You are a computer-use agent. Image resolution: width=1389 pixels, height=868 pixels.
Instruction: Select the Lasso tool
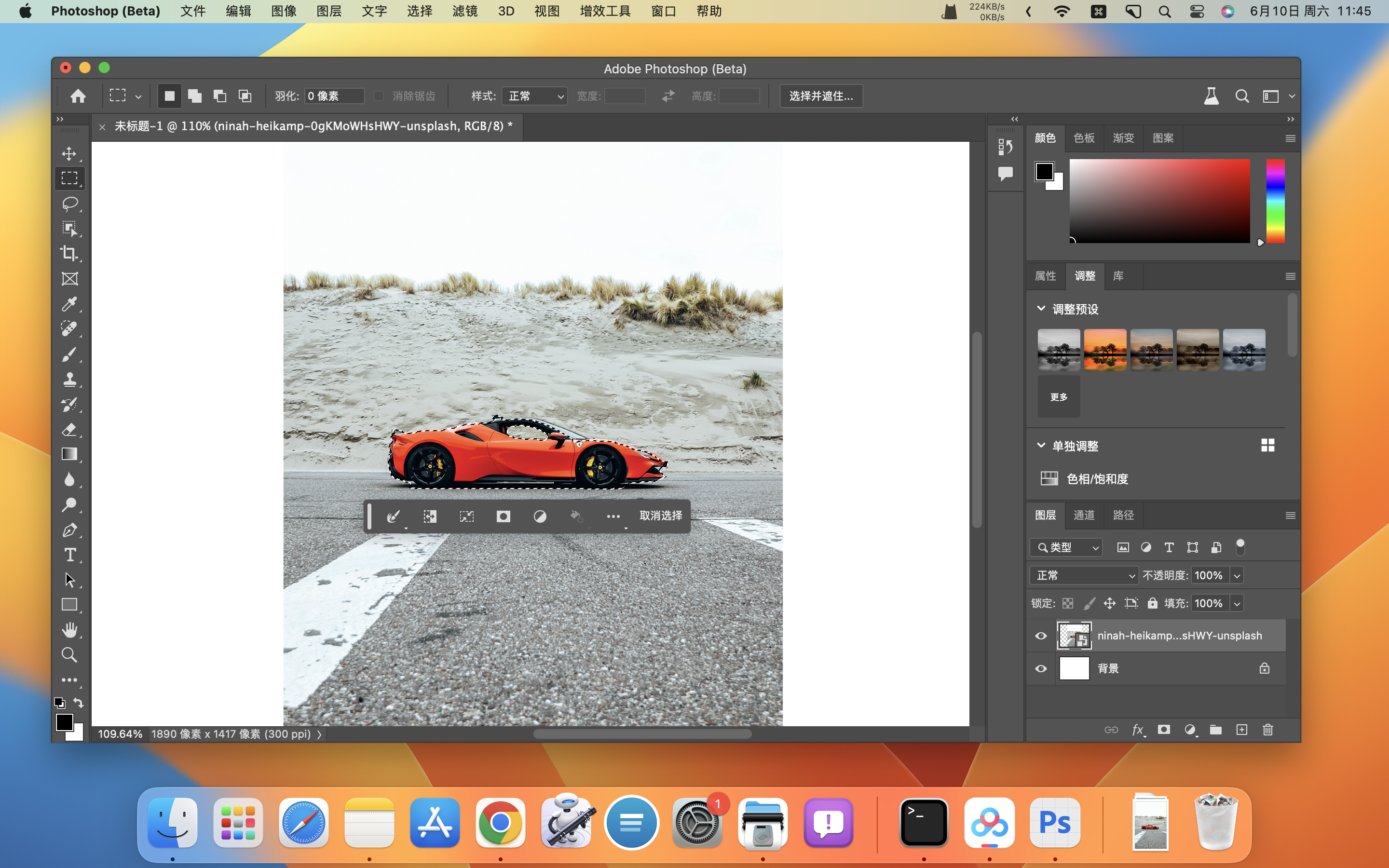(x=69, y=204)
